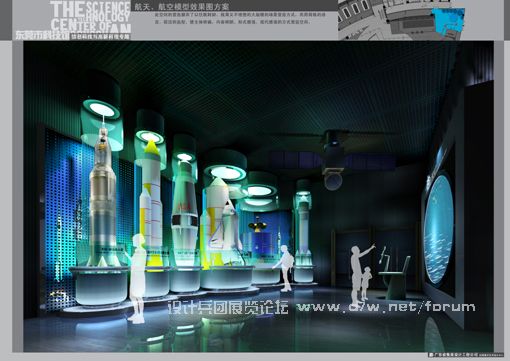Click the rightmost small rocket display column
The width and height of the screenshot is (510, 361).
coord(303,230)
